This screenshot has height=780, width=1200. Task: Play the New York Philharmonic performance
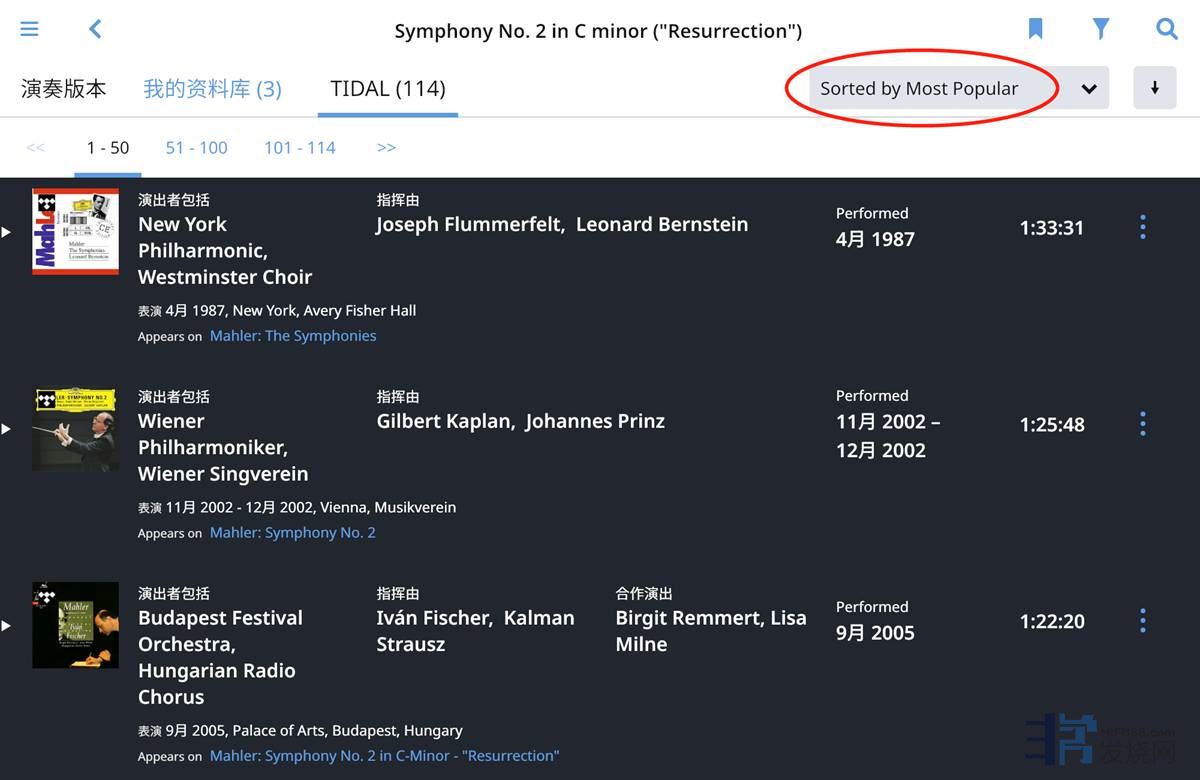(x=6, y=232)
